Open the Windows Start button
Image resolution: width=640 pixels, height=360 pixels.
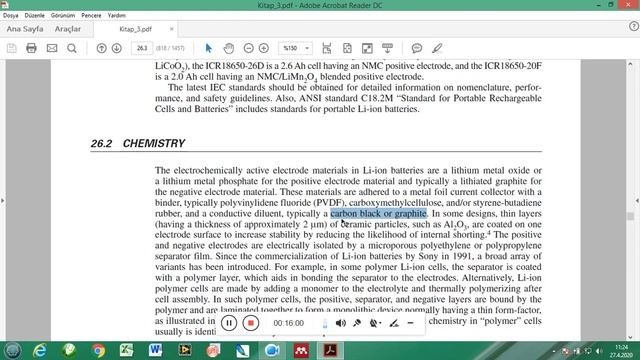tap(12, 351)
